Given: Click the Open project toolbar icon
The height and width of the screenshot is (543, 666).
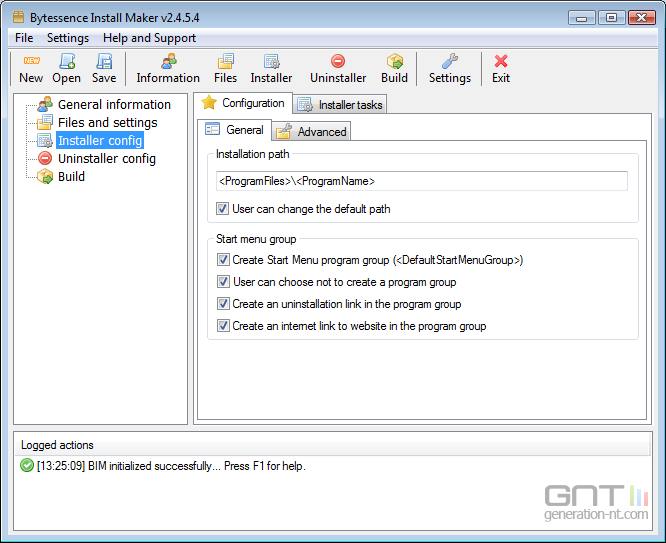Looking at the screenshot, I should tap(67, 61).
